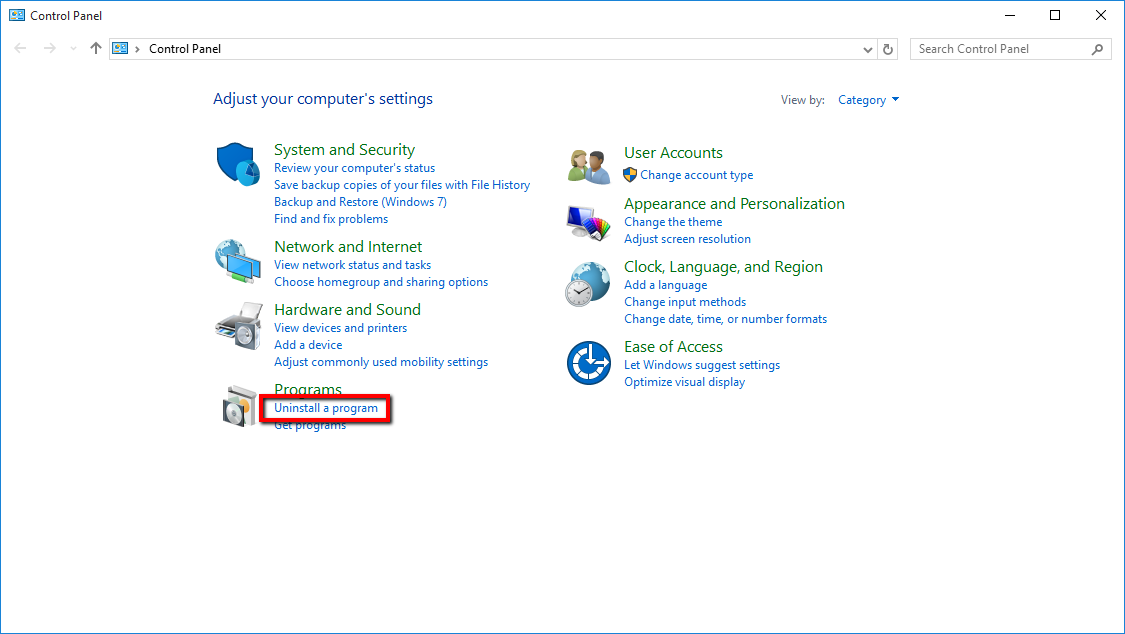Select Optimize visual display
This screenshot has width=1125, height=634.
tap(684, 382)
